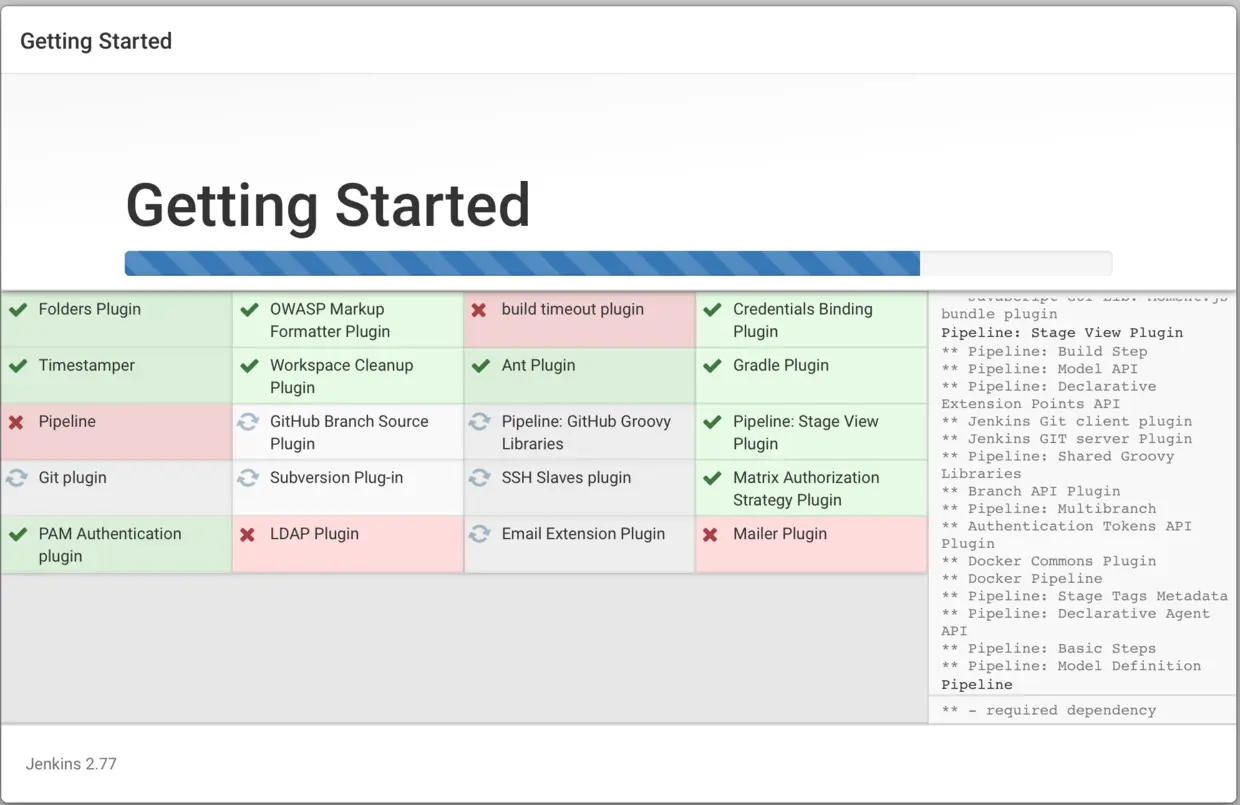1240x805 pixels.
Task: Click checkmark beside Matrix Authorization Strategy Plugin
Action: click(x=711, y=479)
